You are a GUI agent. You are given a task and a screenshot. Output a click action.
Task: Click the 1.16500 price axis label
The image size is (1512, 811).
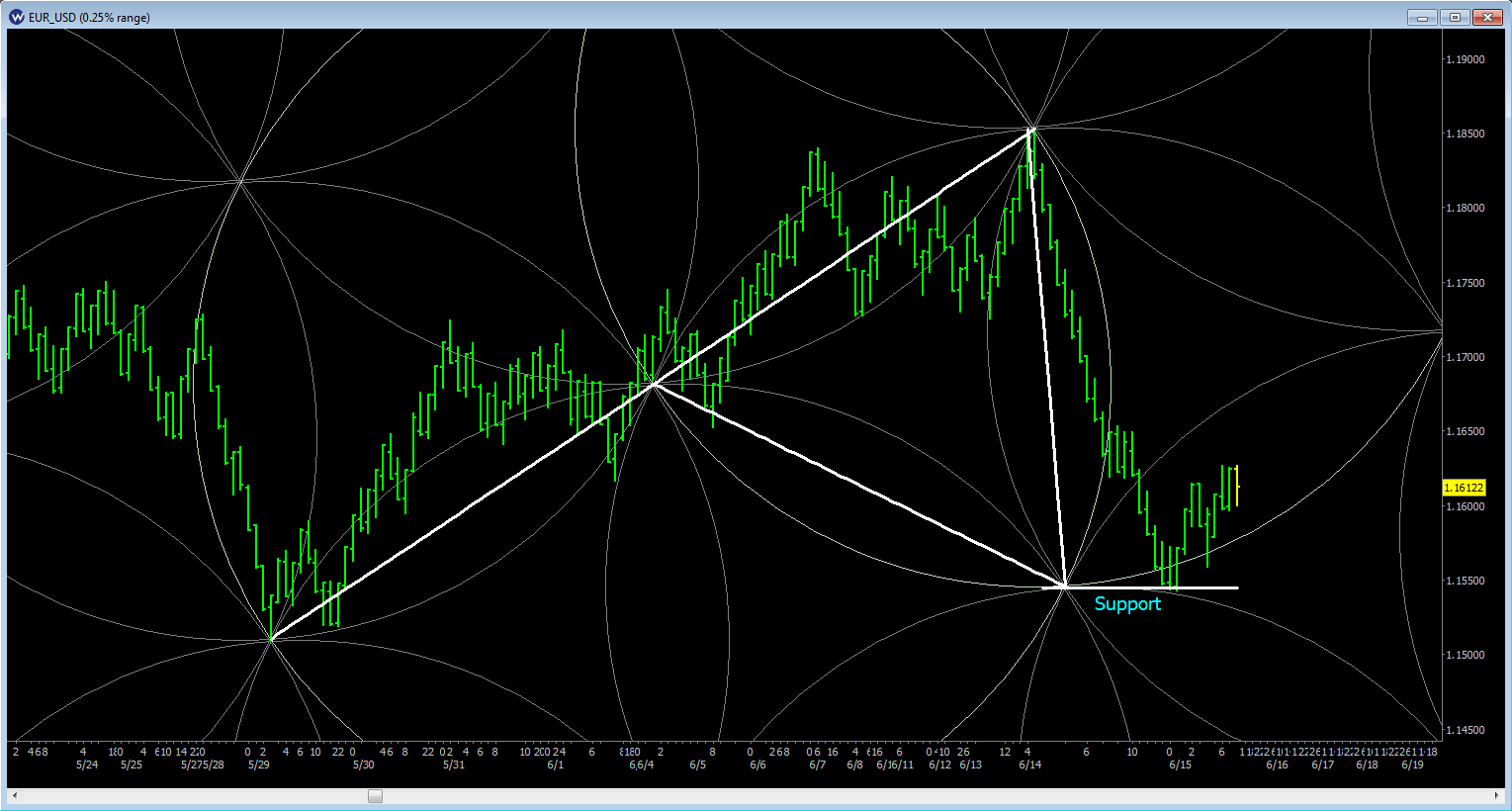pos(1465,431)
